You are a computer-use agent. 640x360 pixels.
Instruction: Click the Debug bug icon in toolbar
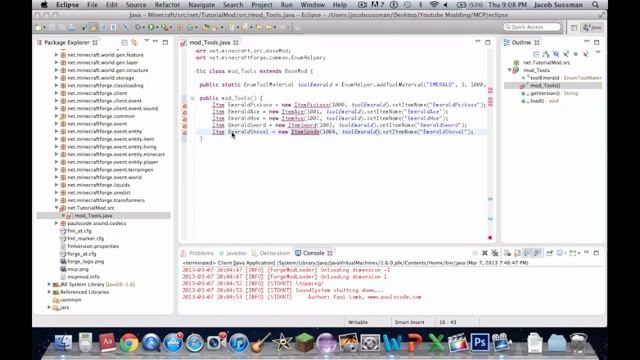[138, 27]
